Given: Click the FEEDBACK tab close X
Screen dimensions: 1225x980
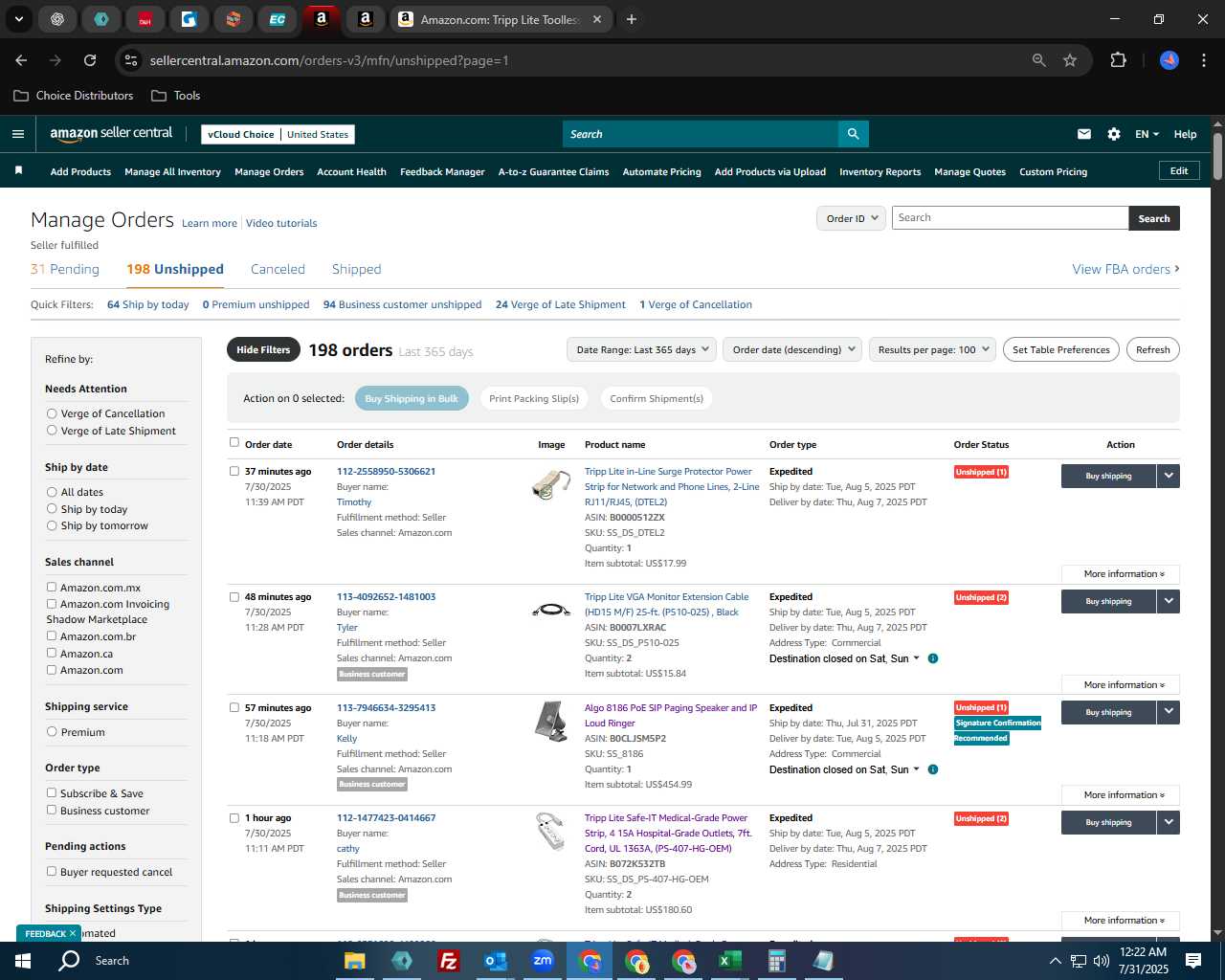Looking at the screenshot, I should click(x=72, y=933).
